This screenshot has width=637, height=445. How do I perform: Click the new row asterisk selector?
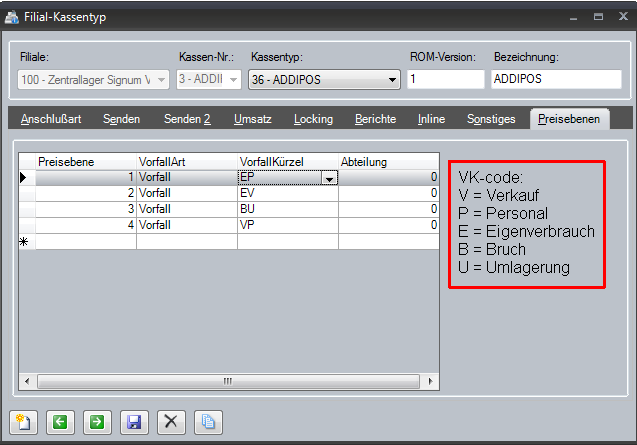pyautogui.click(x=27, y=241)
